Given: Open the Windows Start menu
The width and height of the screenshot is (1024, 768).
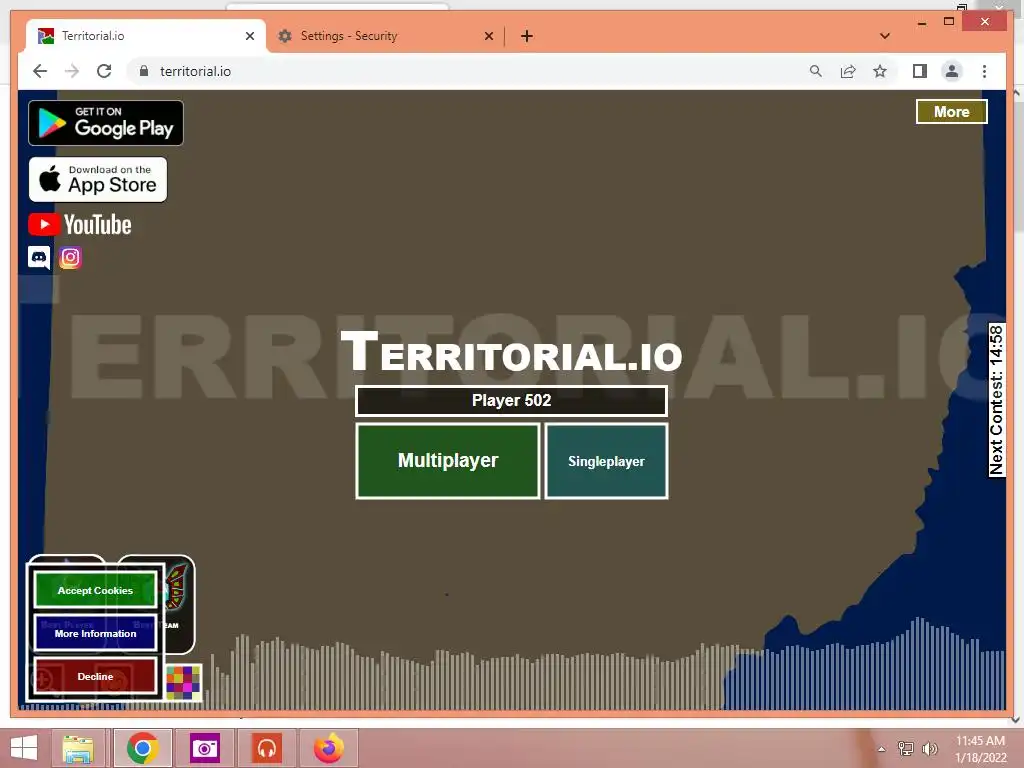Looking at the screenshot, I should point(24,748).
